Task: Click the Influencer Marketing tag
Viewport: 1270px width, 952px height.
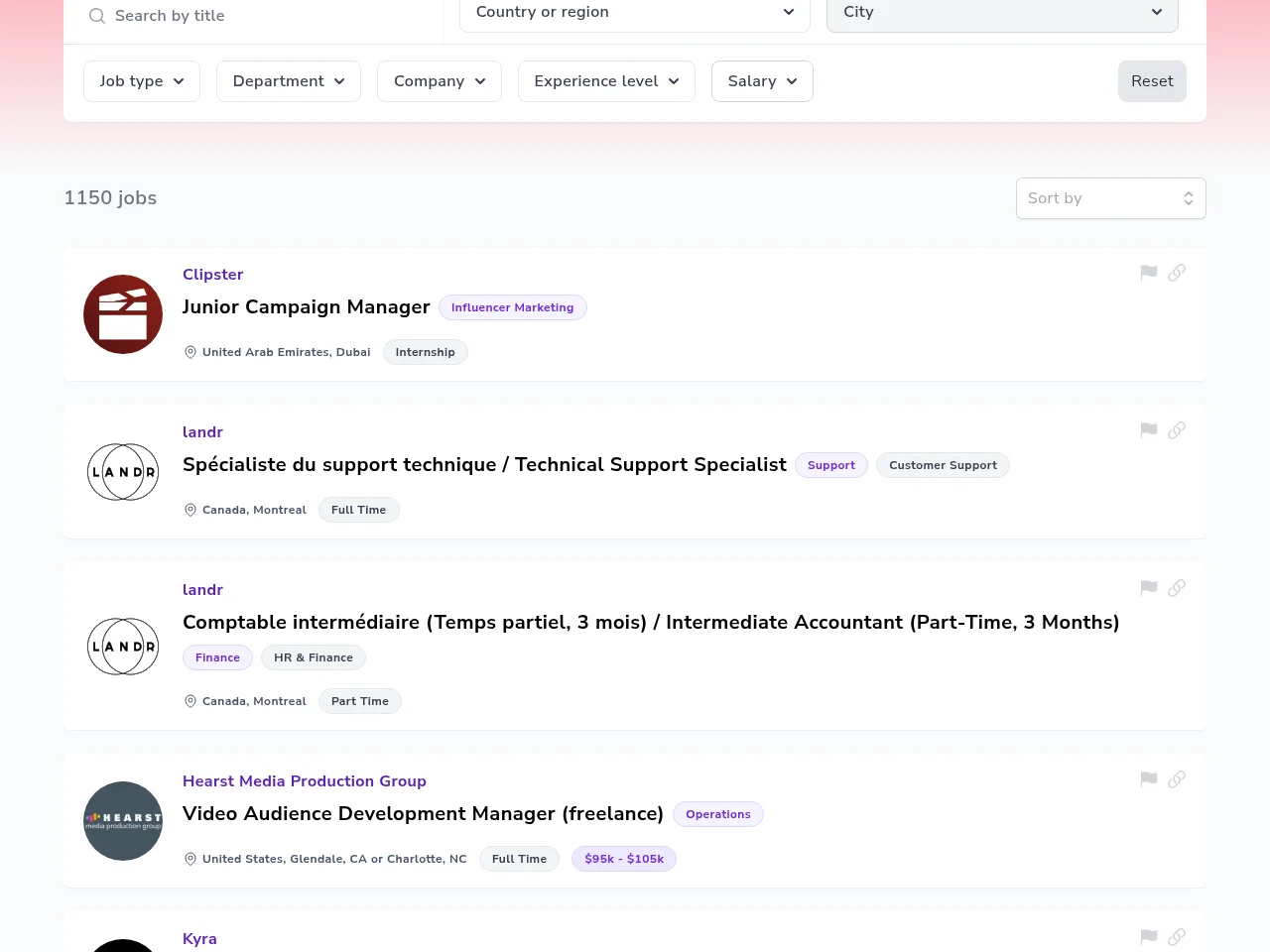Action: pyautogui.click(x=513, y=307)
